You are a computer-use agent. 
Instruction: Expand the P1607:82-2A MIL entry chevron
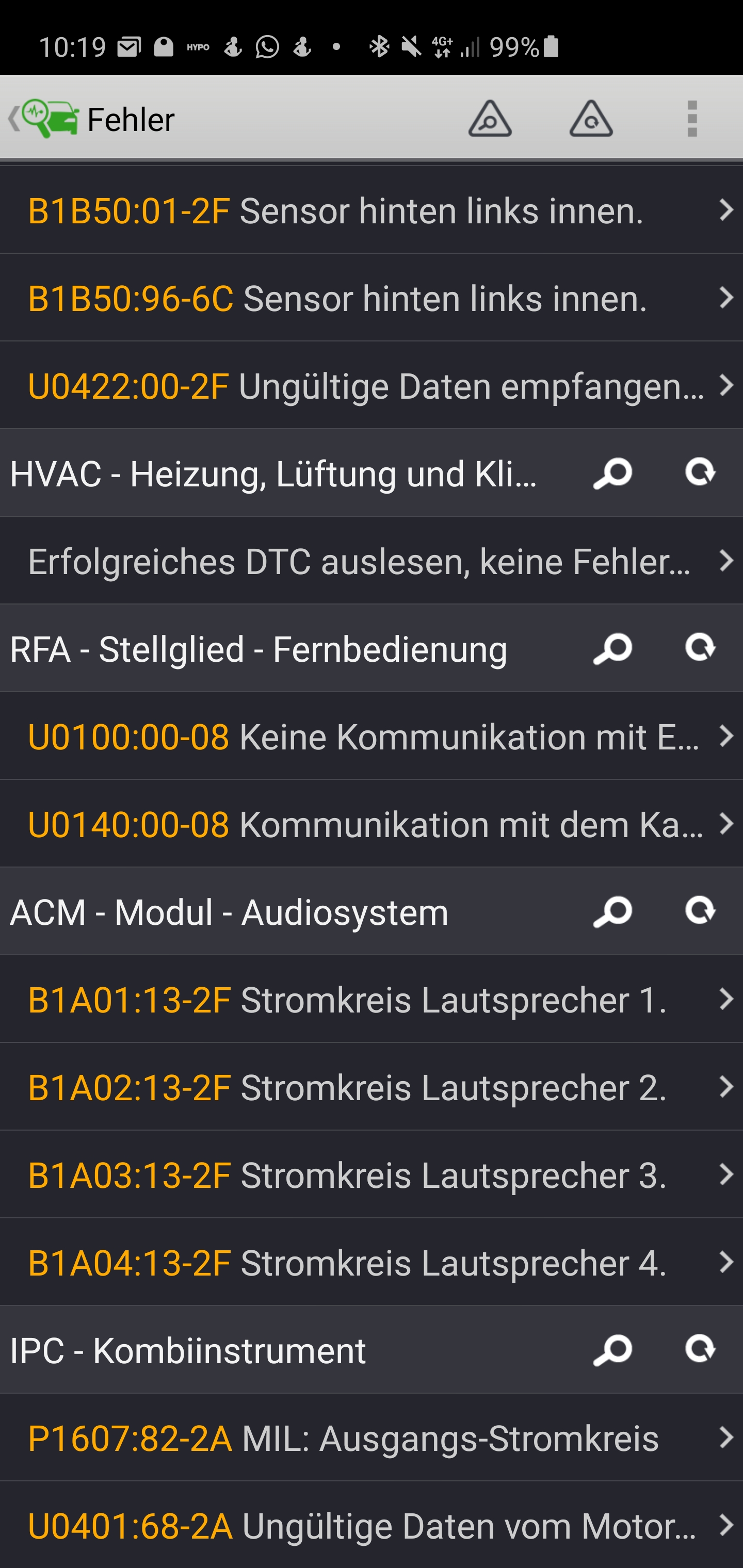[x=725, y=1437]
